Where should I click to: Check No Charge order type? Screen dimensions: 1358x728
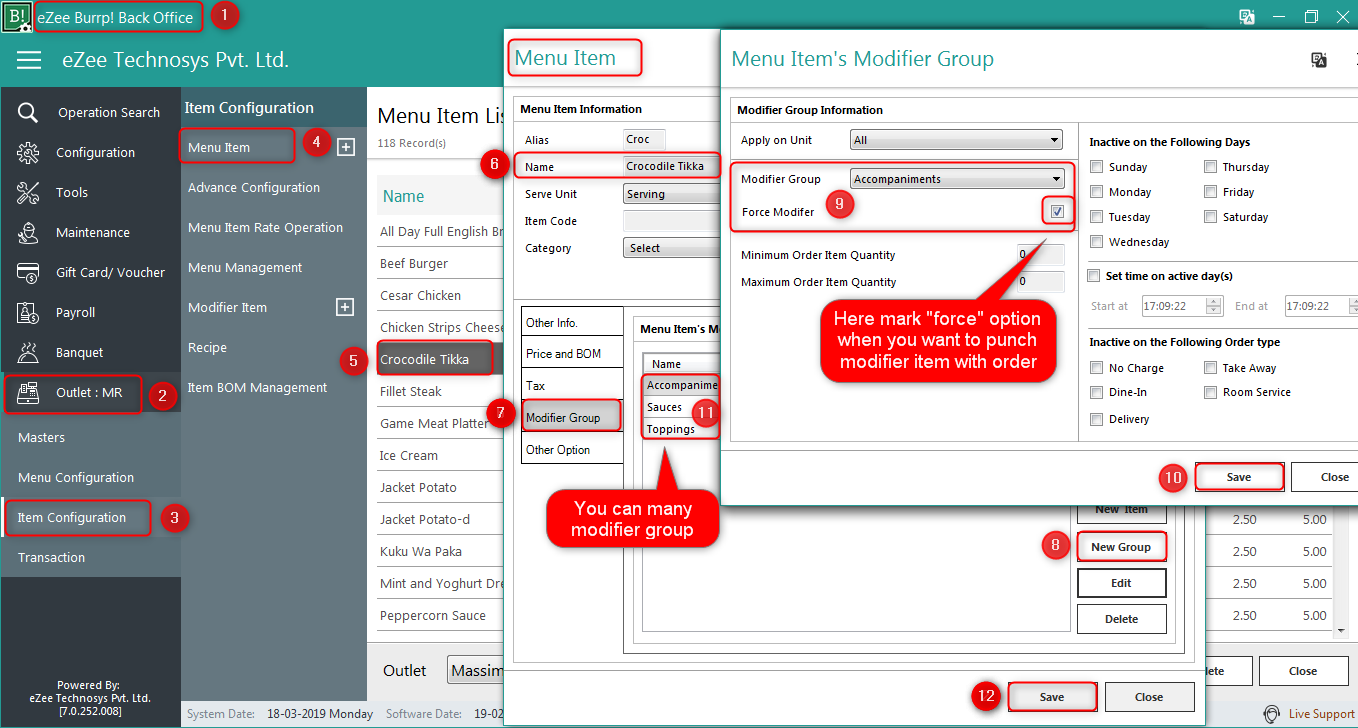[x=1097, y=368]
